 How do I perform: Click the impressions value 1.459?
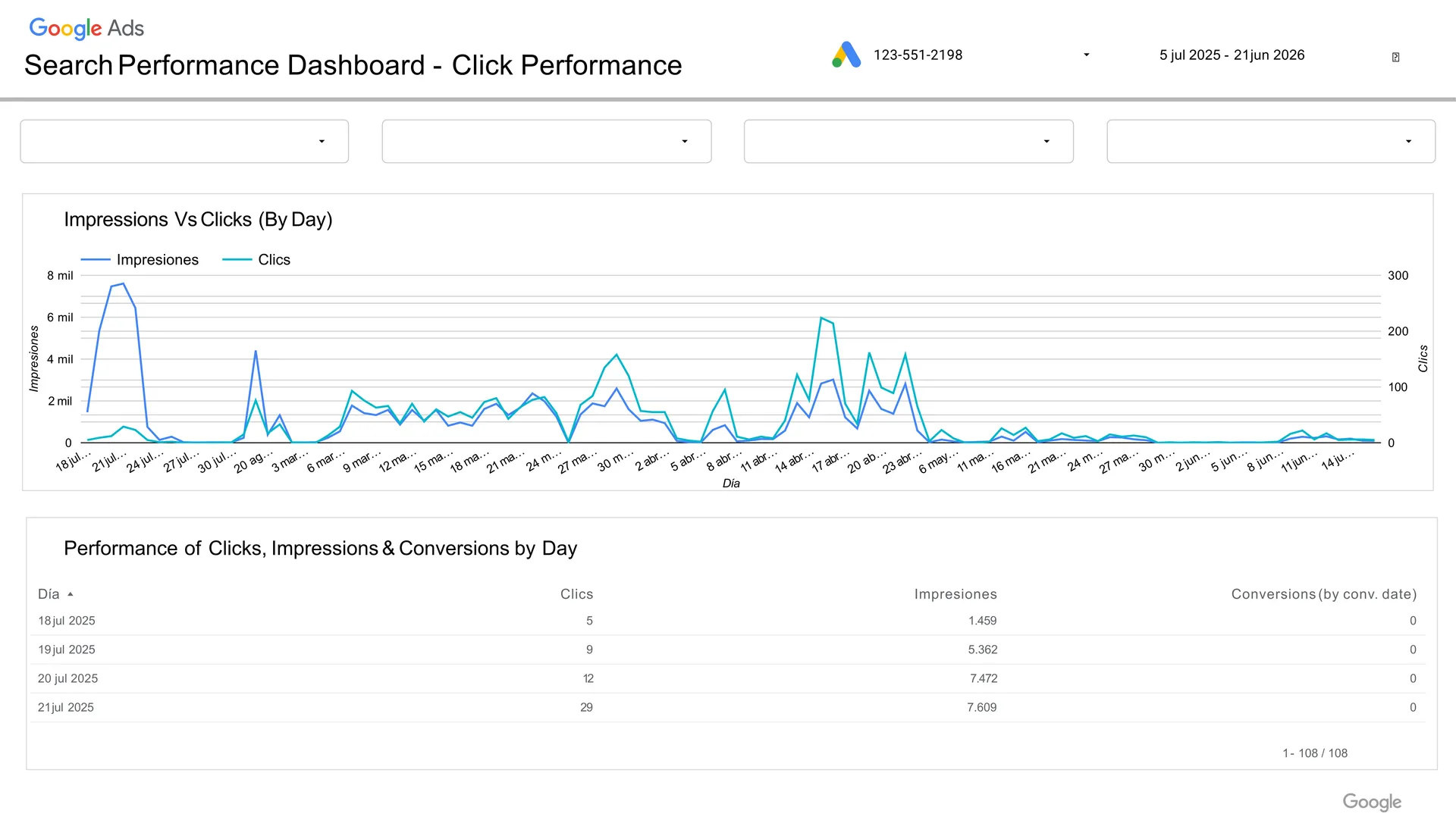tap(982, 621)
